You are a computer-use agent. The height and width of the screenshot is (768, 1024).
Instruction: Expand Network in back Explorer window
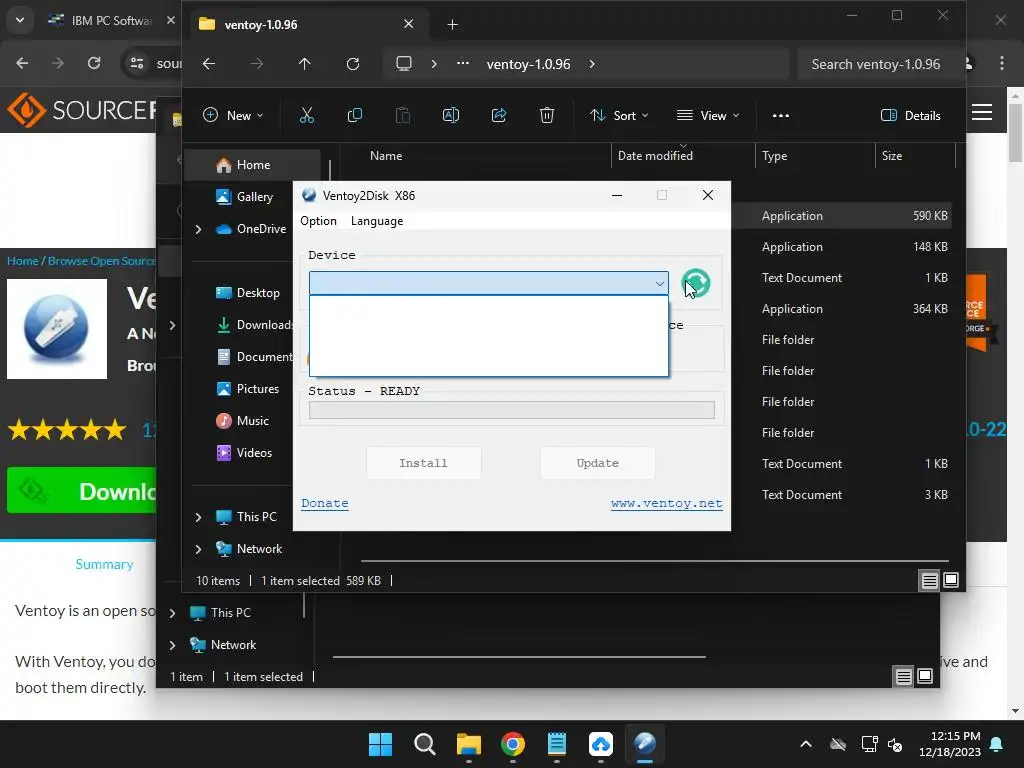(172, 645)
